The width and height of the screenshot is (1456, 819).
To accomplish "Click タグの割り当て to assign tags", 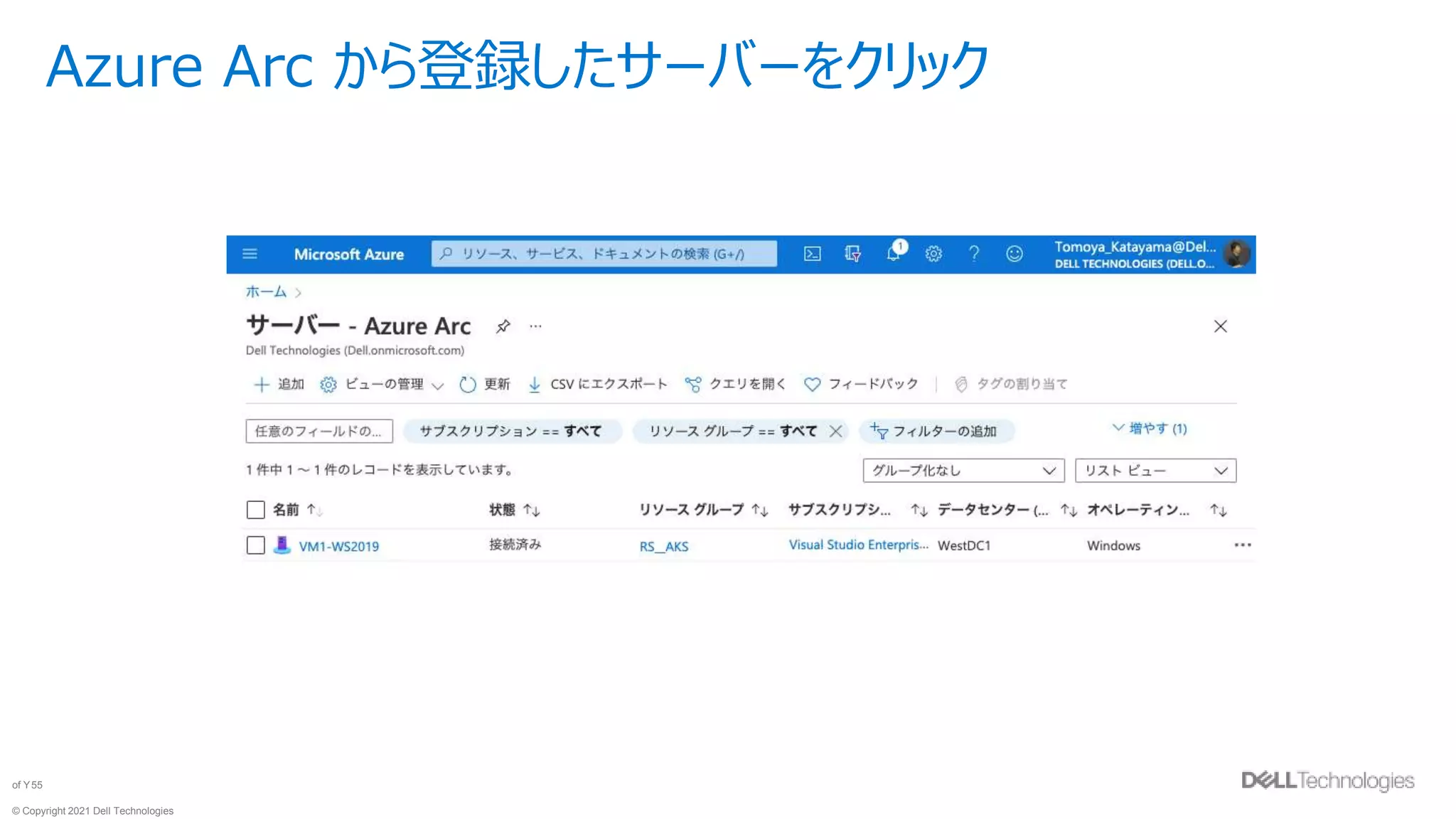I will click(1010, 385).
